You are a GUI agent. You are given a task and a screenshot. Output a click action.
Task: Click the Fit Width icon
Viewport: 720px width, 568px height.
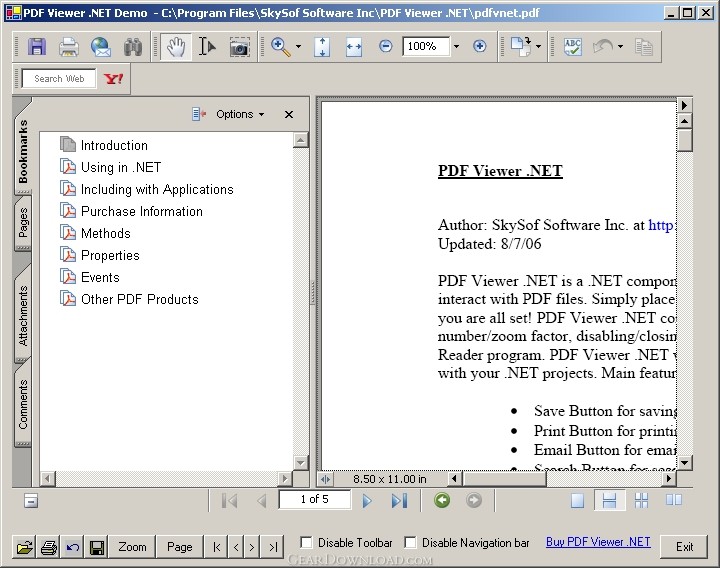click(x=354, y=46)
